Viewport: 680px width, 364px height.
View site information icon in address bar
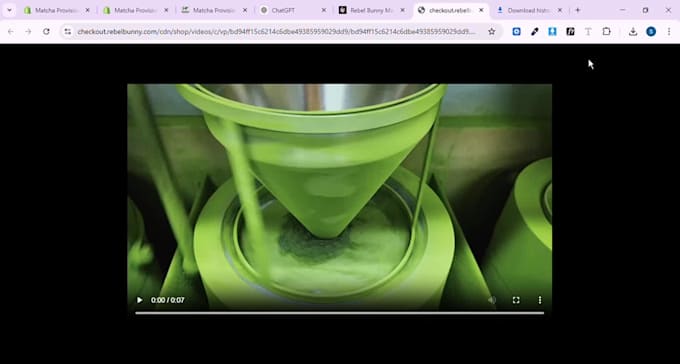coord(68,31)
